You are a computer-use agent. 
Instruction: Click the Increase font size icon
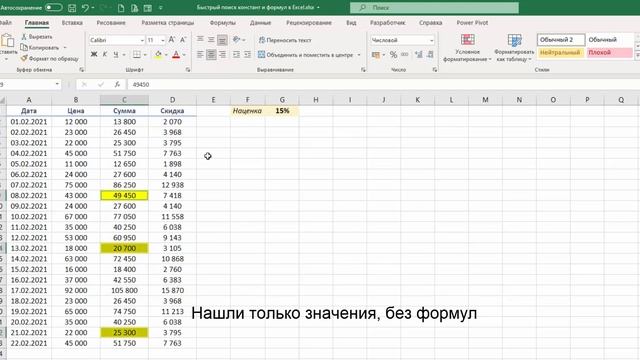(172, 40)
